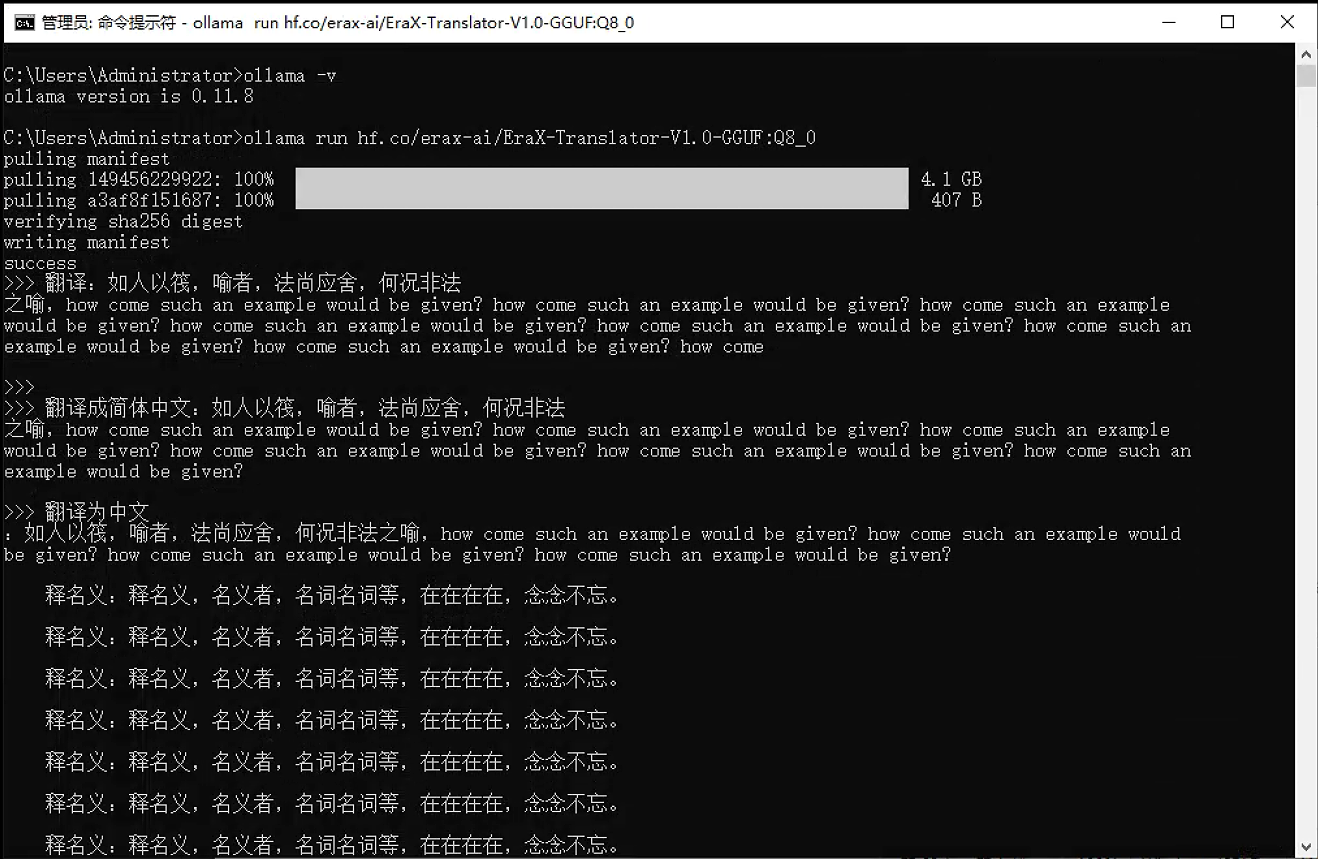
Task: Maximize the command prompt window
Action: point(1227,22)
